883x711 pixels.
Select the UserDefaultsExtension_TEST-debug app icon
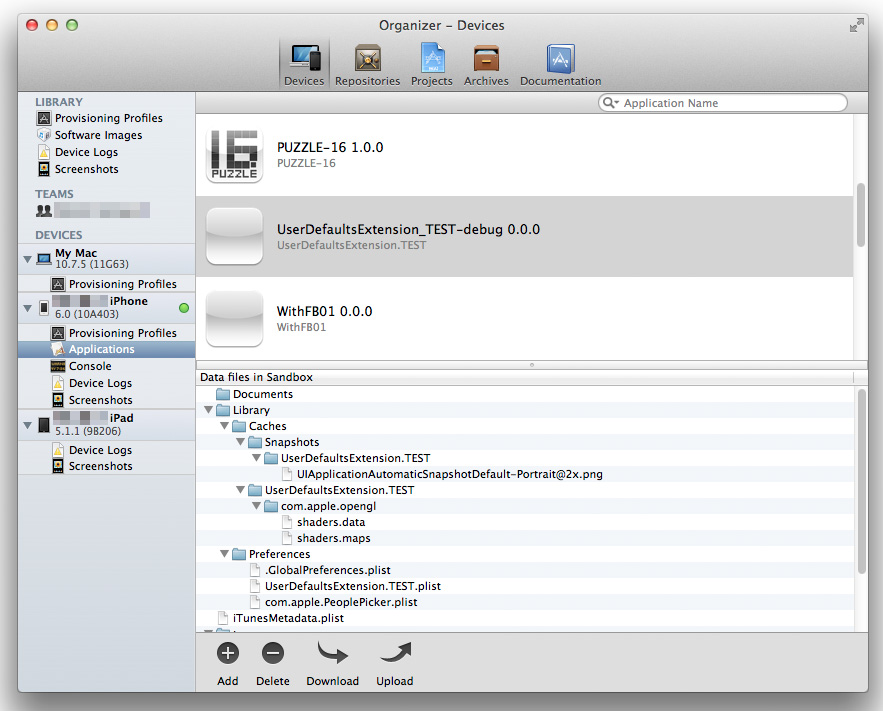(234, 236)
